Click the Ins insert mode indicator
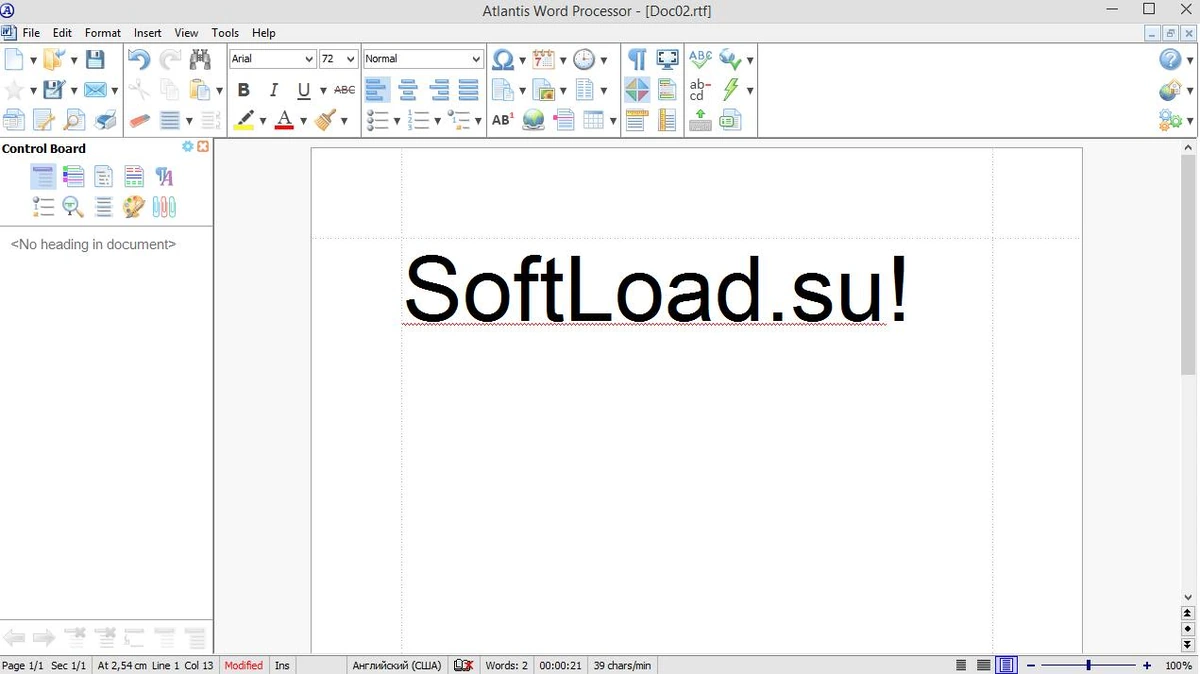This screenshot has width=1200, height=674. tap(282, 665)
